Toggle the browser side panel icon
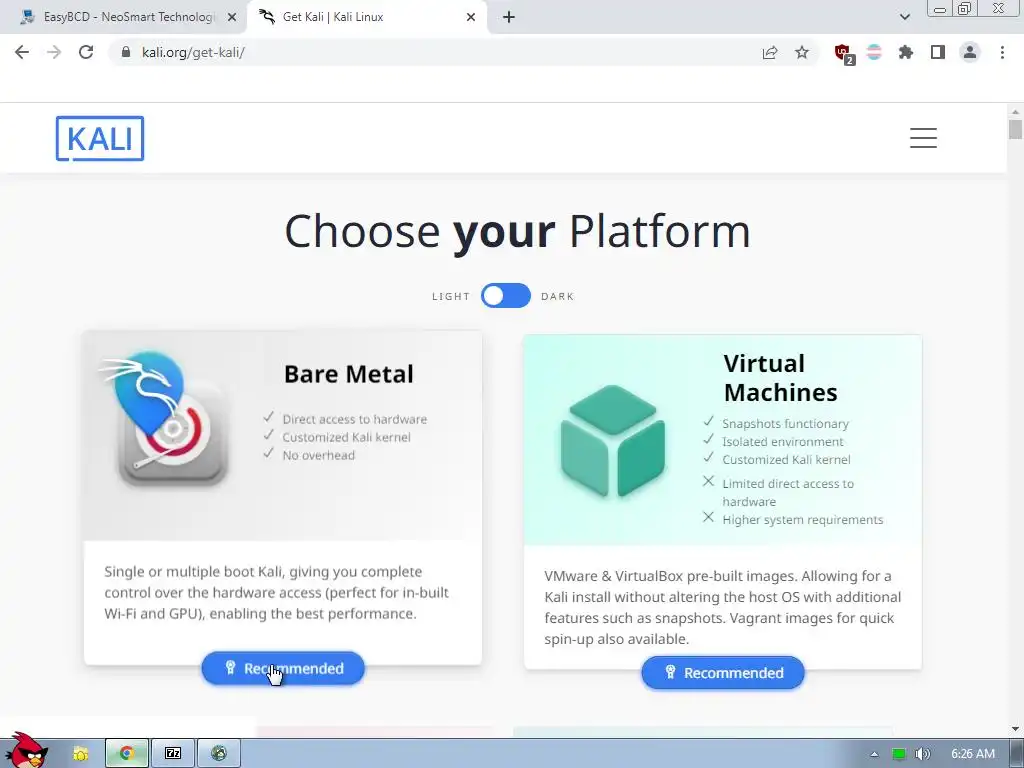The height and width of the screenshot is (768, 1024). pos(938,52)
